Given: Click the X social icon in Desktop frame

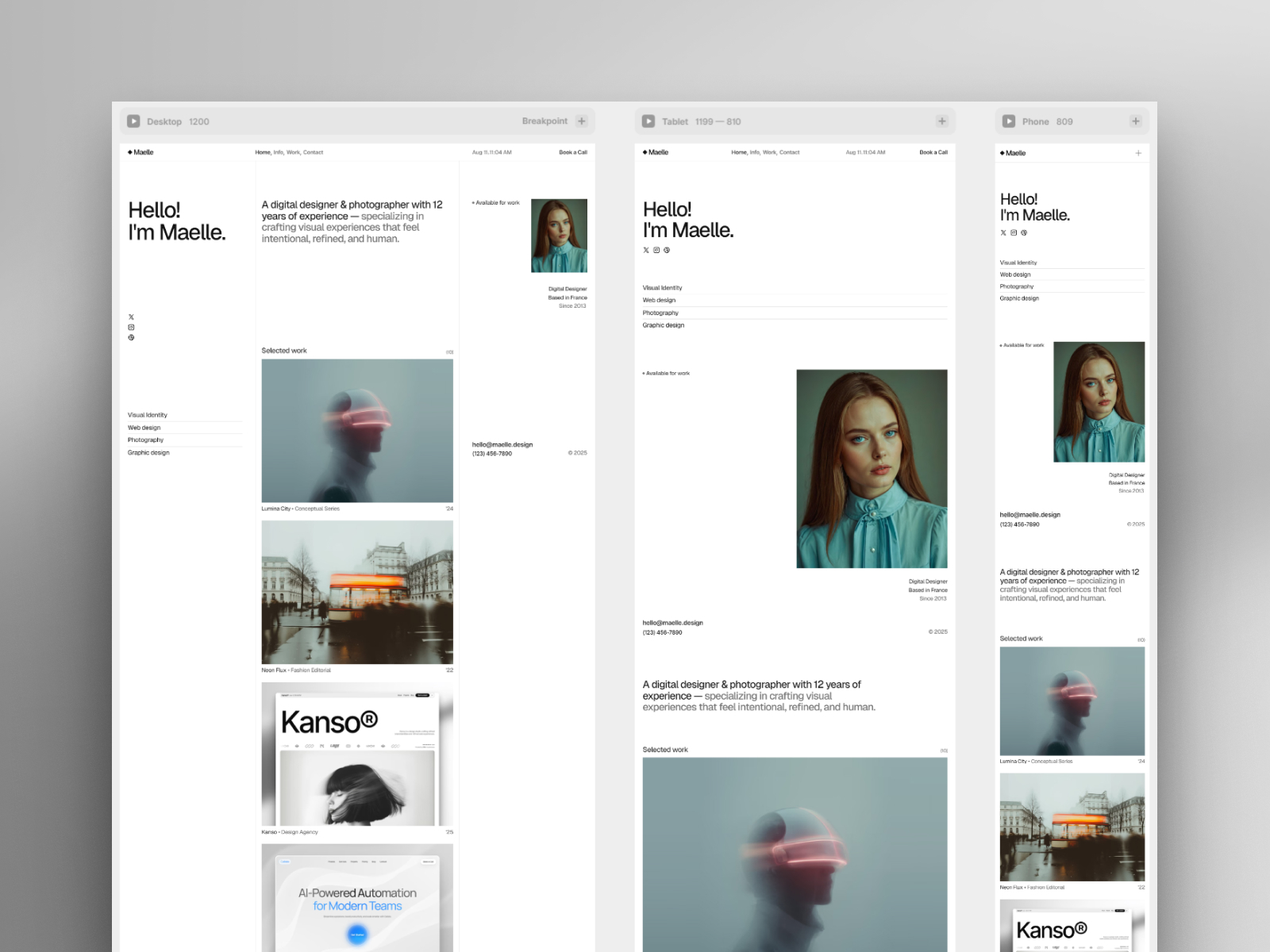Looking at the screenshot, I should (x=131, y=317).
